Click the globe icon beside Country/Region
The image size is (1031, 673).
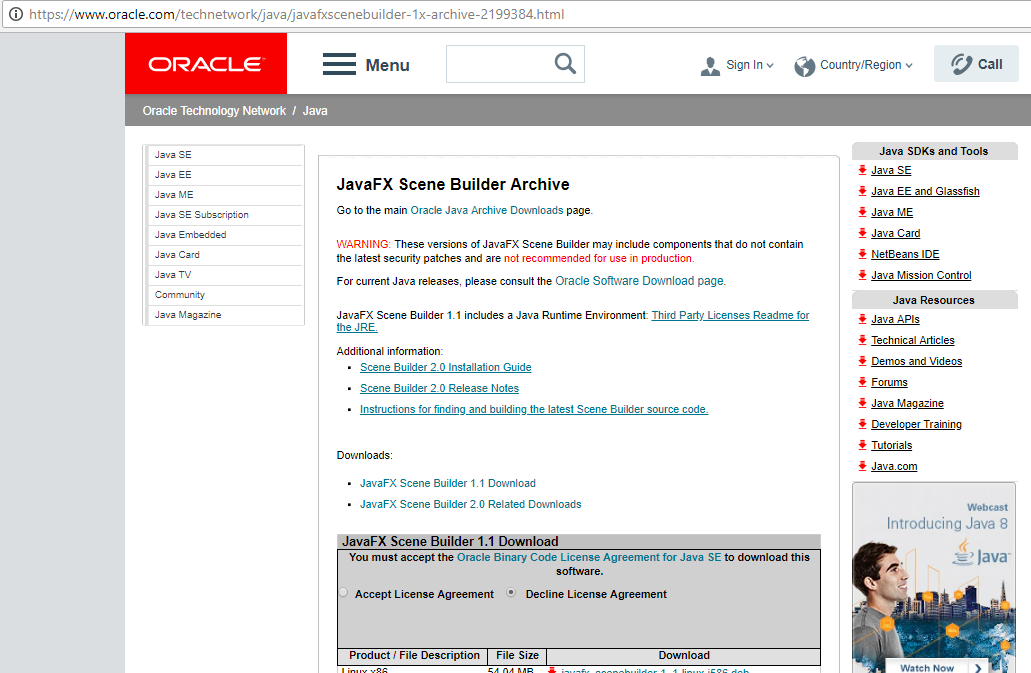pos(804,65)
